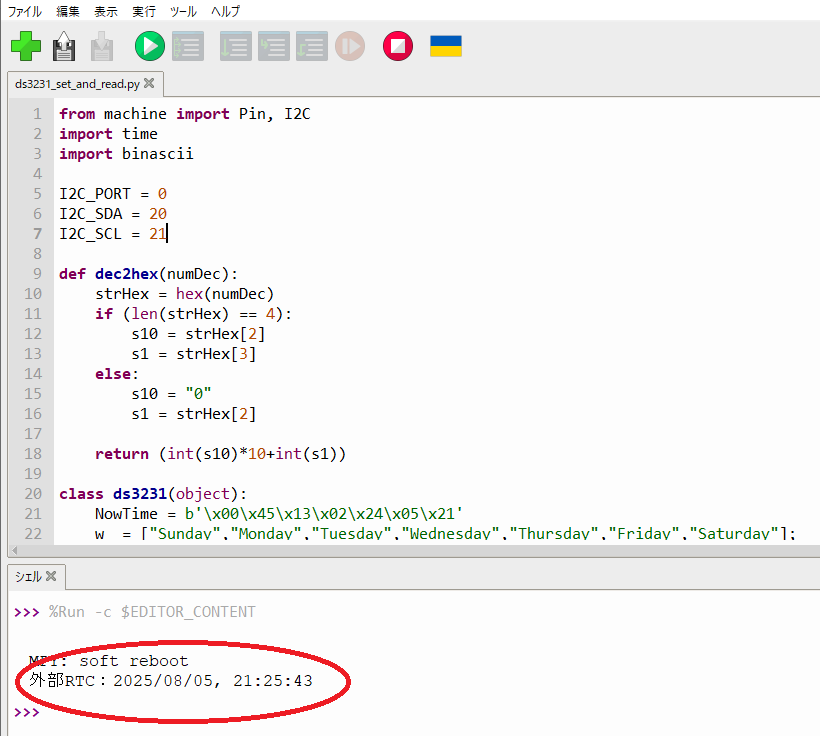Screen dimensions: 820x736
Task: Open the ツール menu
Action: (184, 12)
